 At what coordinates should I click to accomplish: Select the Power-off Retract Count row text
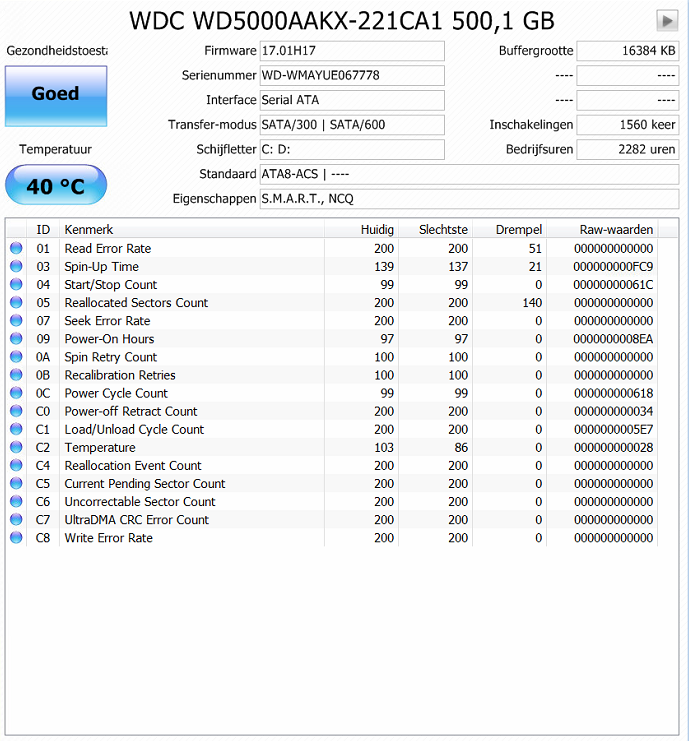point(131,411)
